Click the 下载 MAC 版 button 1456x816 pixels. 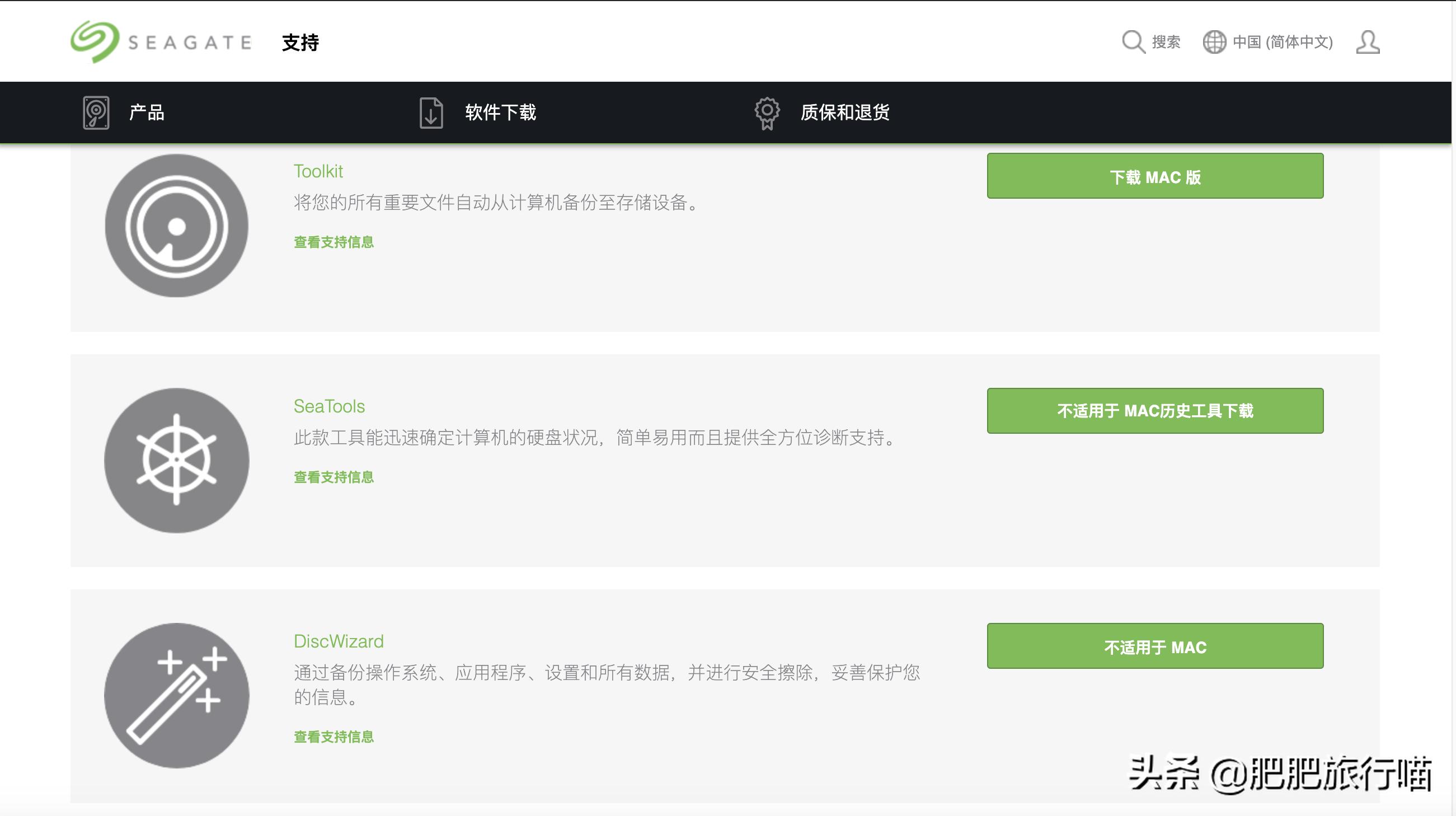(x=1155, y=176)
